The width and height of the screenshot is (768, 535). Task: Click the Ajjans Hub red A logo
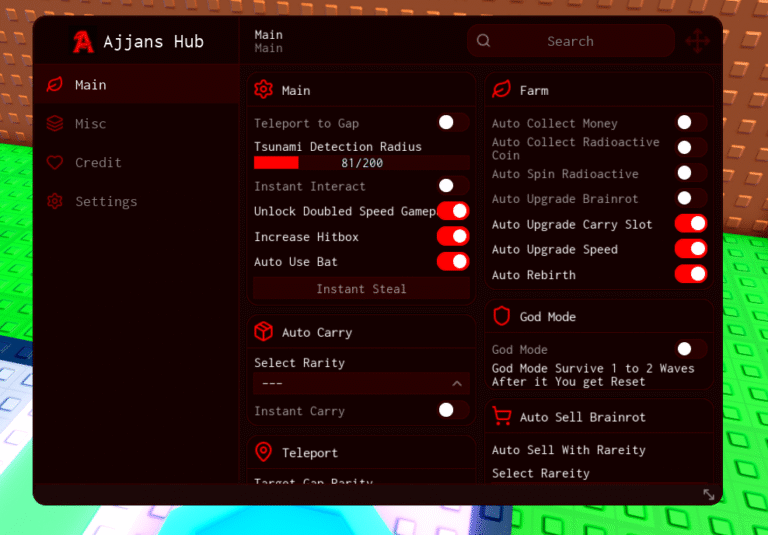(83, 42)
